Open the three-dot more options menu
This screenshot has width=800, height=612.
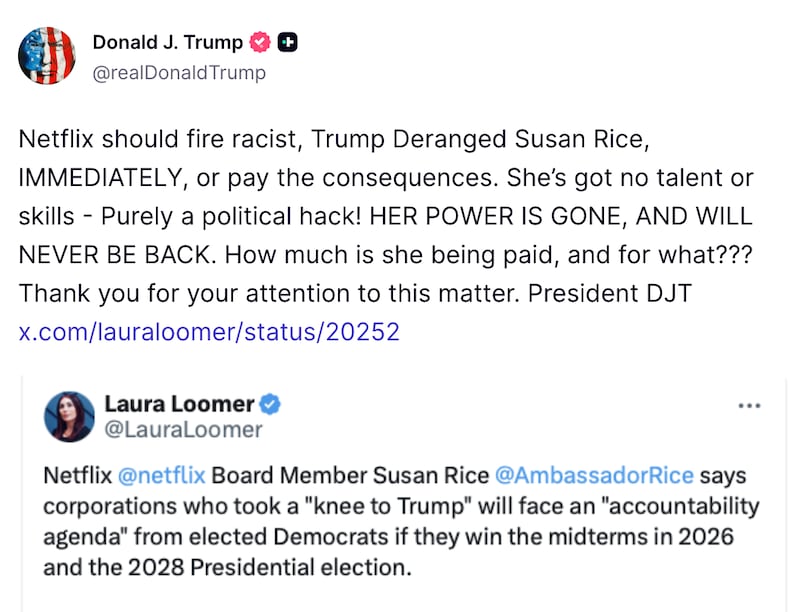click(748, 407)
